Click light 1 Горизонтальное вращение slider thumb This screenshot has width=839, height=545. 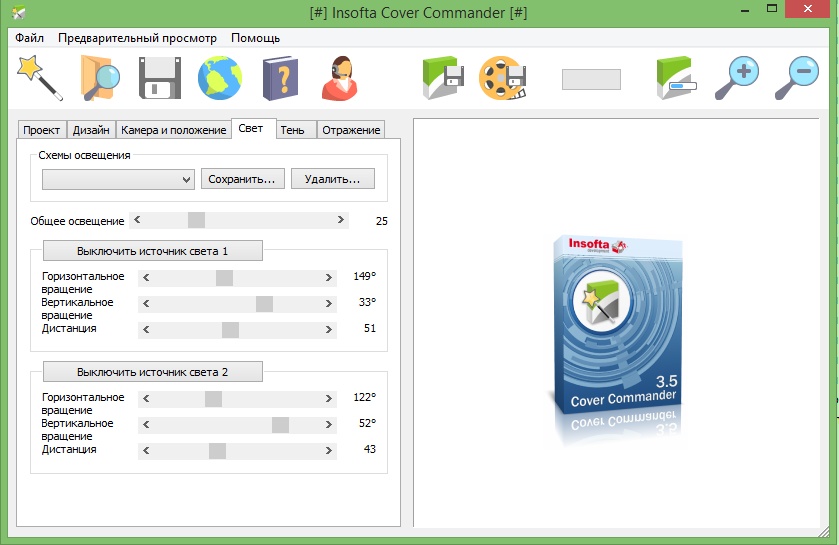click(x=224, y=278)
